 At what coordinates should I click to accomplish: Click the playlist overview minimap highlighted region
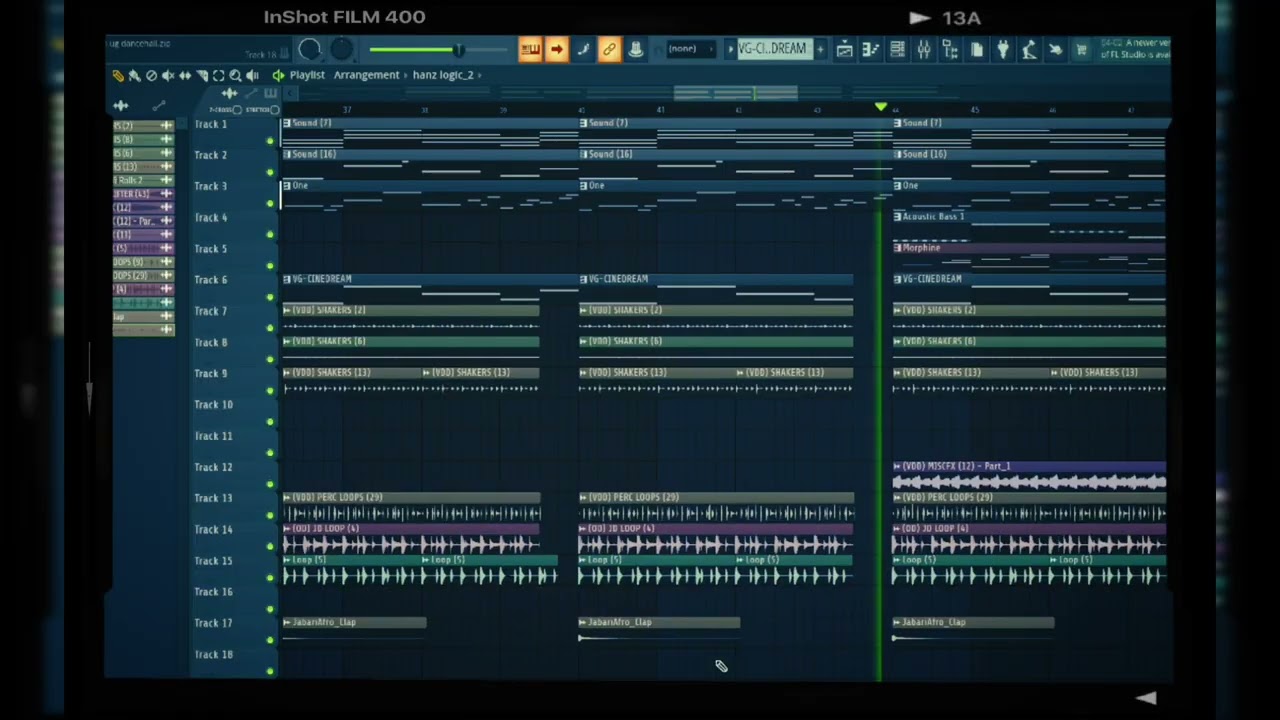(x=735, y=93)
